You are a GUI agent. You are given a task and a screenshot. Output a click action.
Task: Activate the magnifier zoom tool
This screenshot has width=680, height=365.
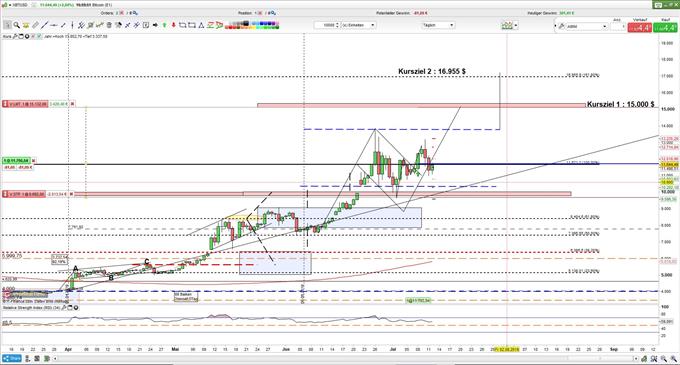click(17, 25)
